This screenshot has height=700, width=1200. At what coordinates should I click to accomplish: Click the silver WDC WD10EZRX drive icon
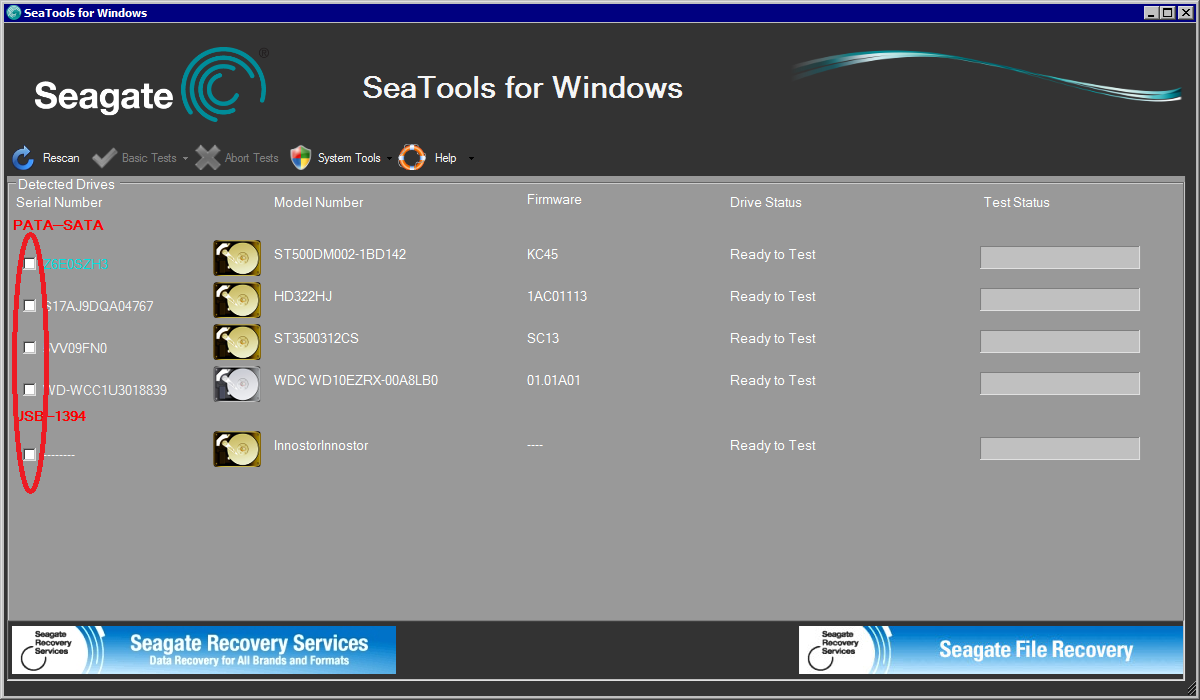tap(237, 384)
